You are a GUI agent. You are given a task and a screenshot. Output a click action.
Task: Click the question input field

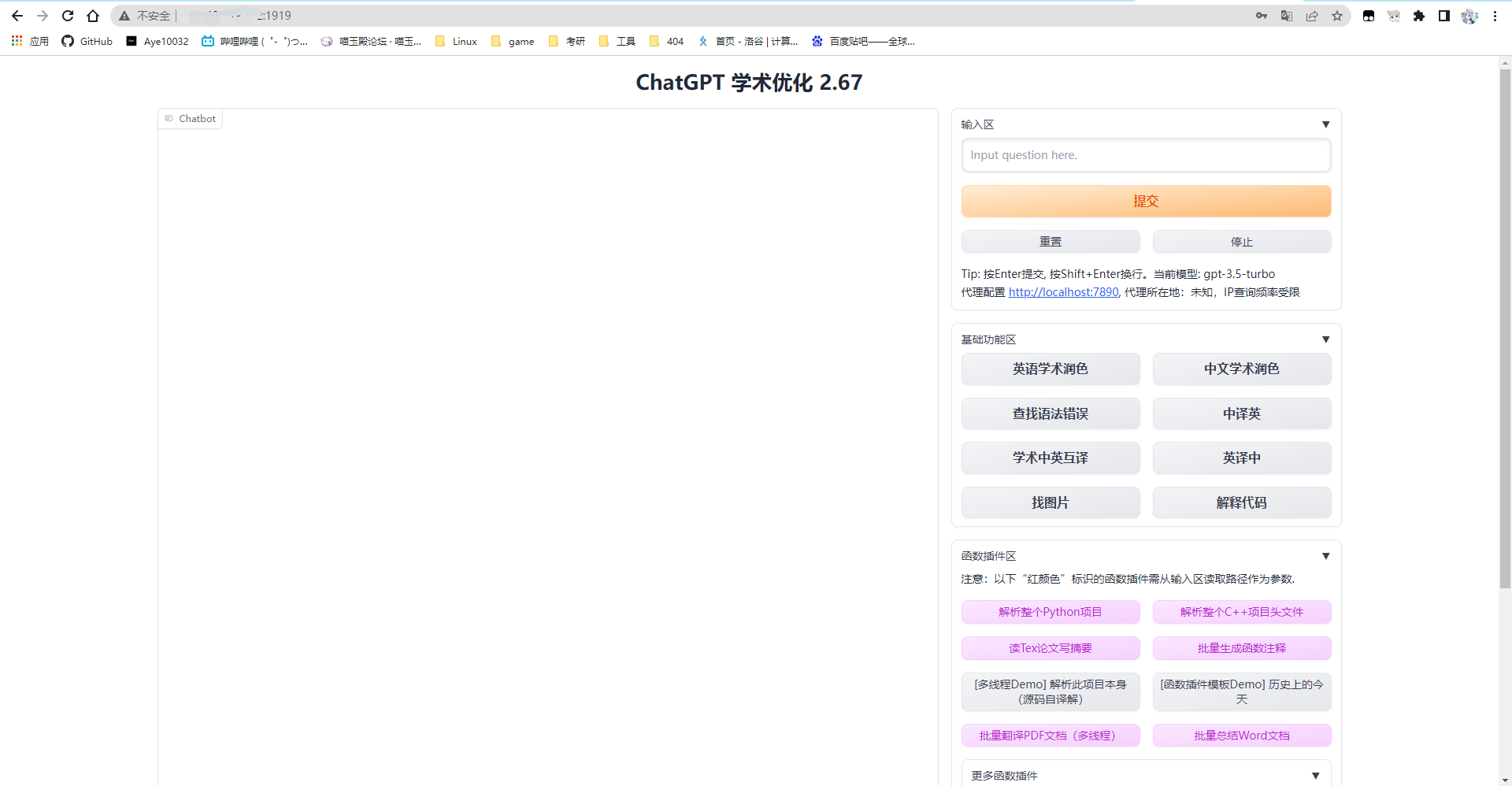1146,155
